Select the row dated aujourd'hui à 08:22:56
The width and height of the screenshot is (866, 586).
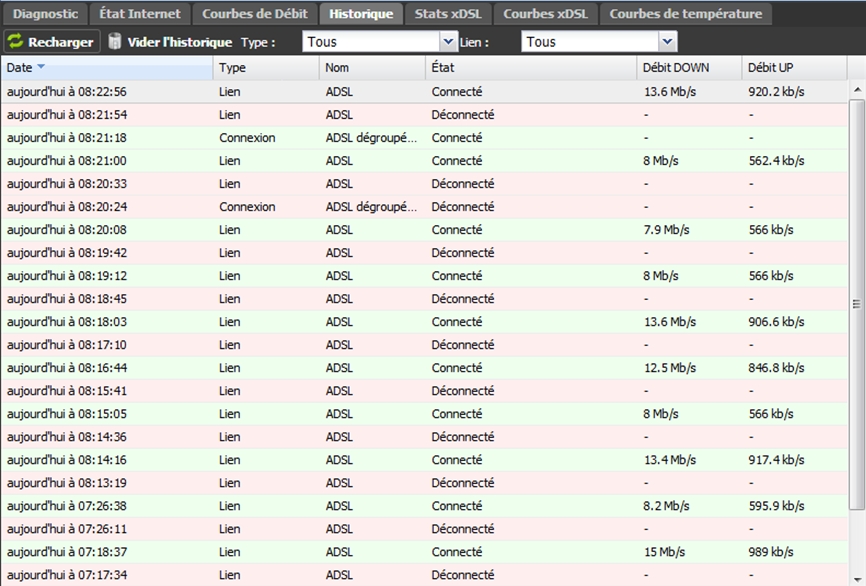[x=67, y=92]
